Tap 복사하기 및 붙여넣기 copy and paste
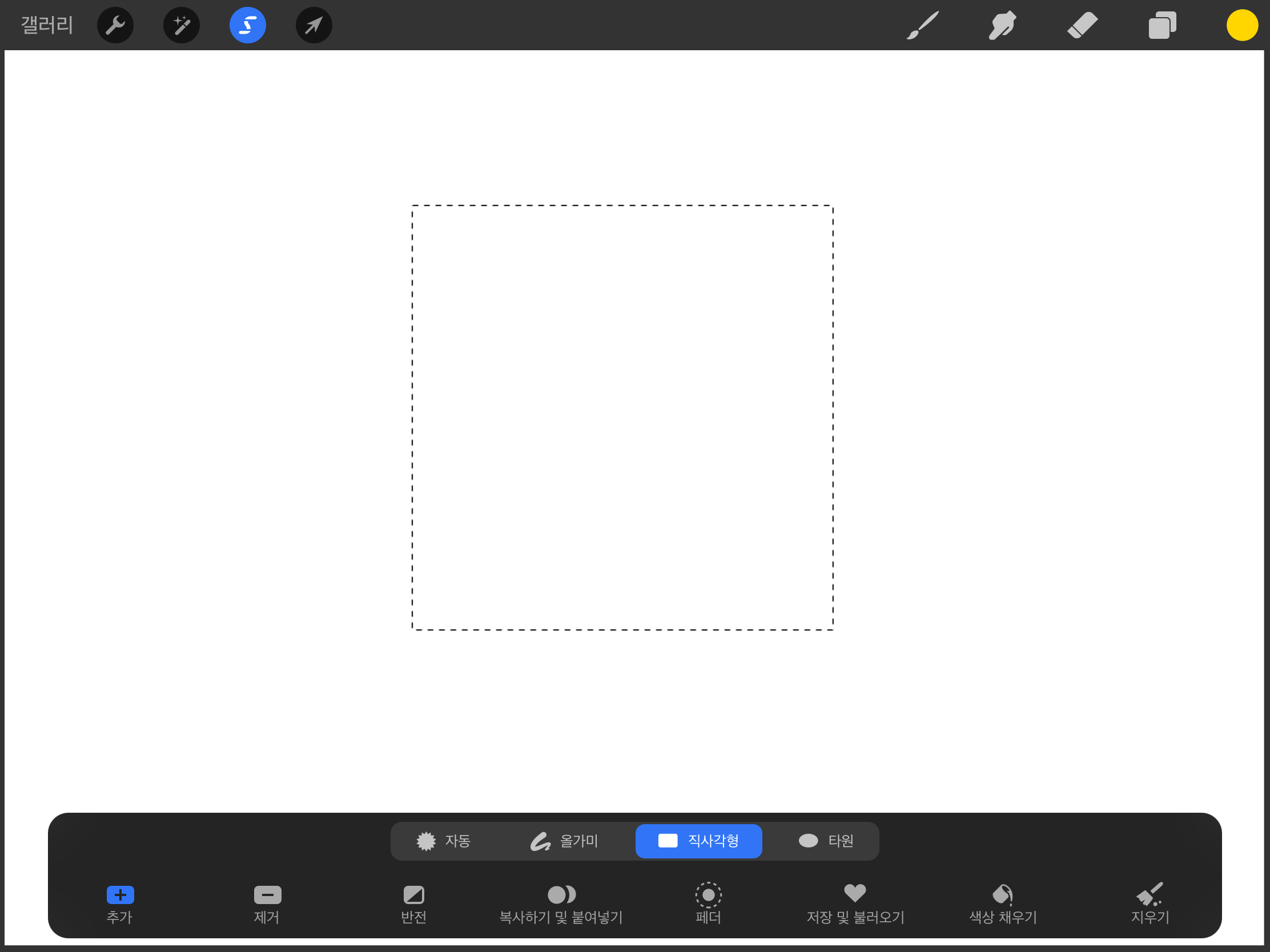This screenshot has height=952, width=1270. (561, 903)
